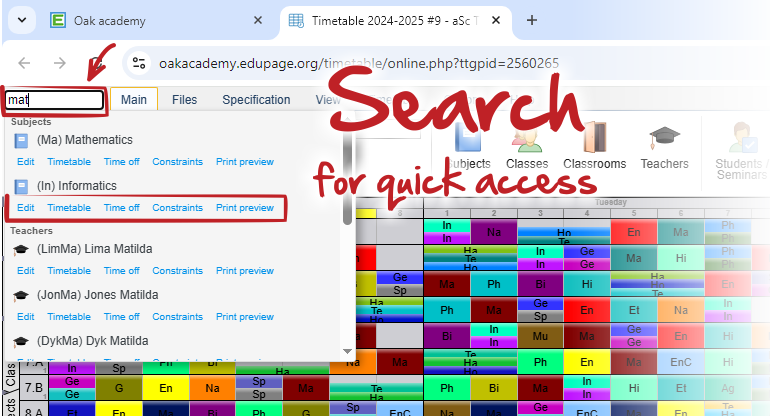Click the Oak academy tab favicon
Viewport: 770px width, 416px height.
point(58,21)
